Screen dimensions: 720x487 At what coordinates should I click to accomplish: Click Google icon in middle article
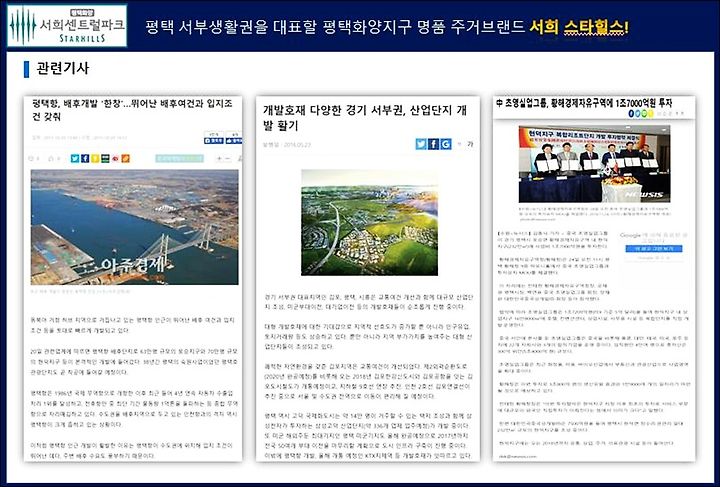(x=445, y=144)
